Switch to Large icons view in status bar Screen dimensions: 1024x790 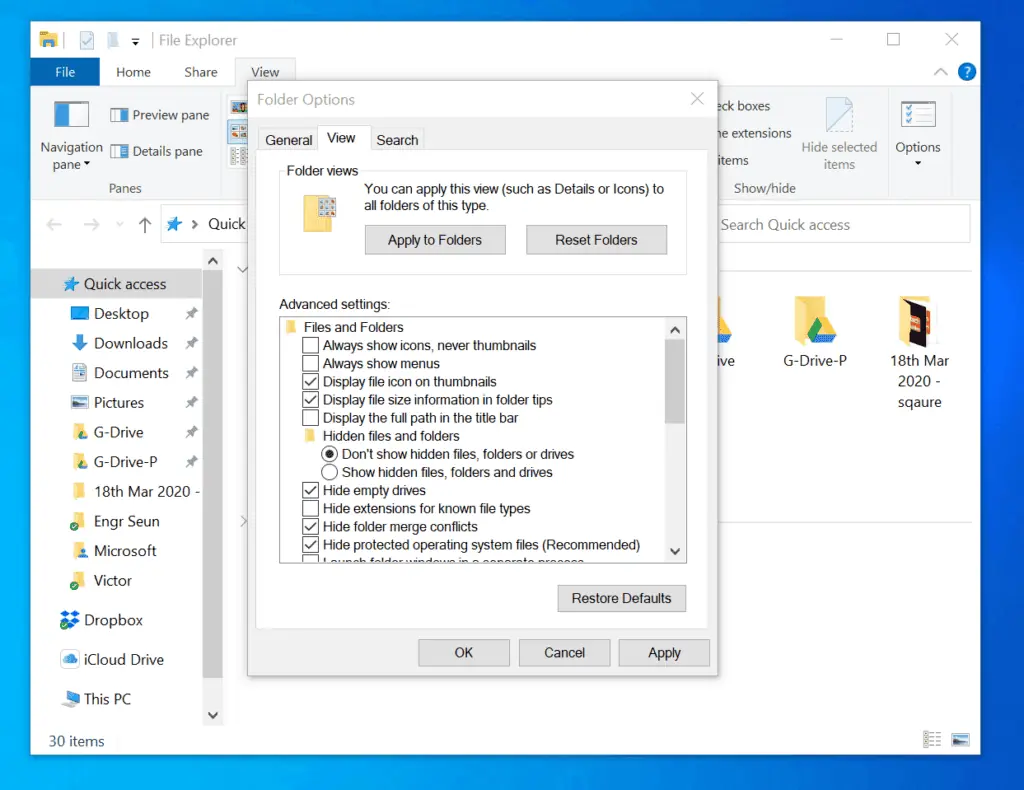[x=960, y=740]
